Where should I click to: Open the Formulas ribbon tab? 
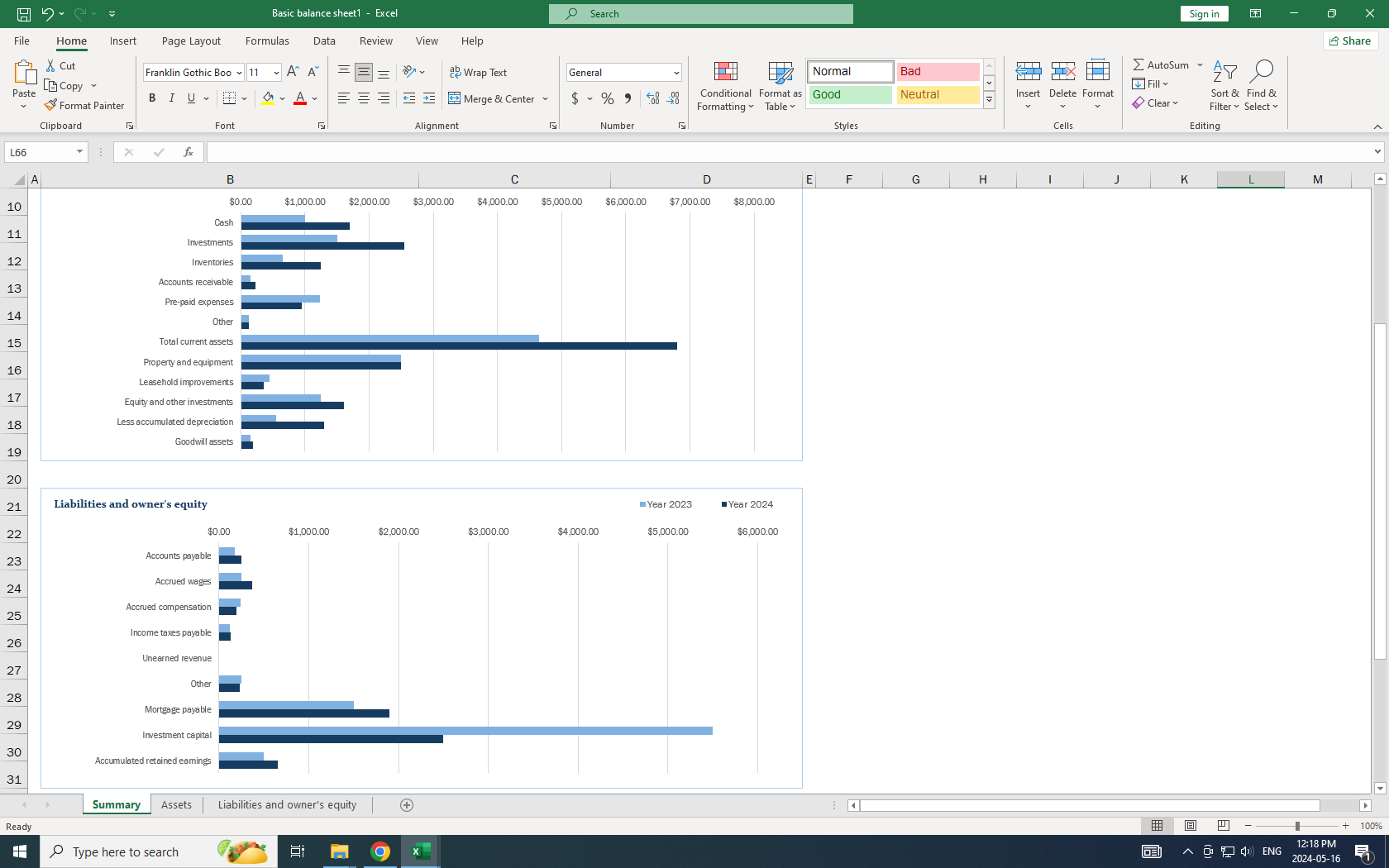coord(267,41)
